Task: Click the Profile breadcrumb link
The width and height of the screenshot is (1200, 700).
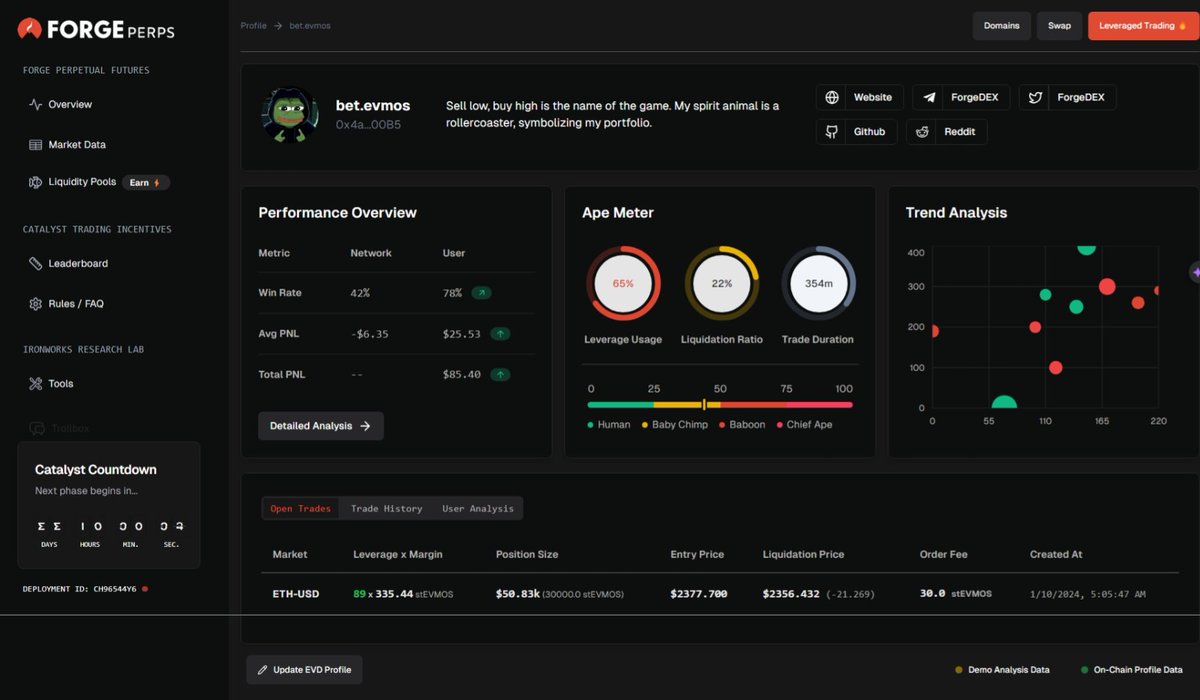Action: tap(253, 26)
